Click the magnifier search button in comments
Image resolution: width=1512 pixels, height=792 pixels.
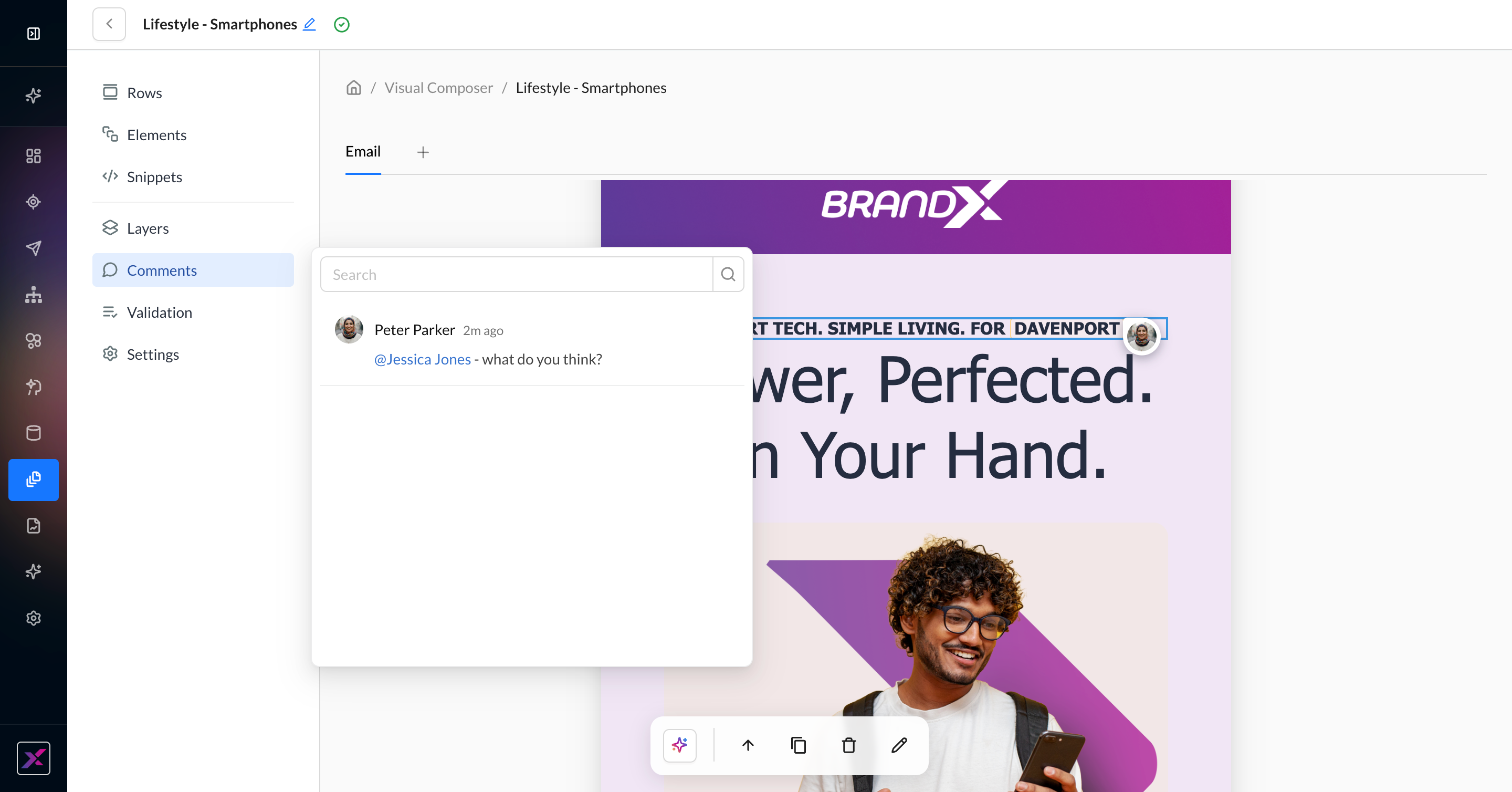728,274
